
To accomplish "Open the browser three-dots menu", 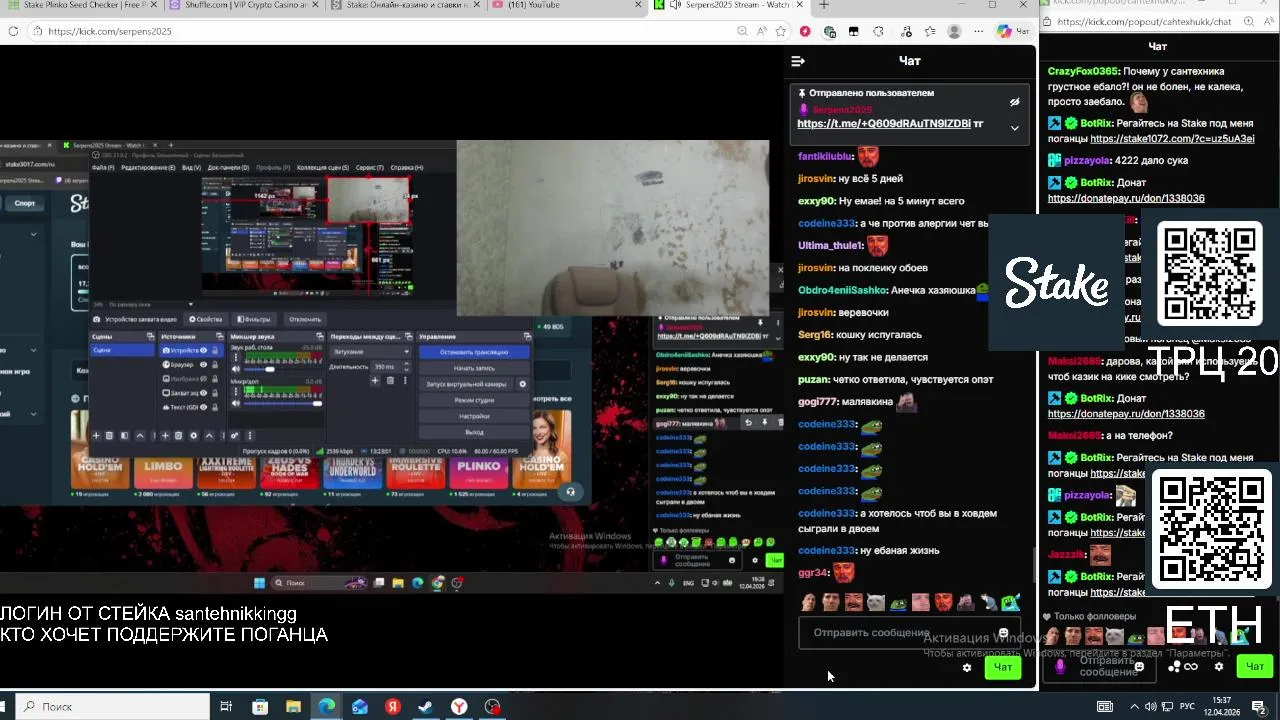I will tap(978, 31).
